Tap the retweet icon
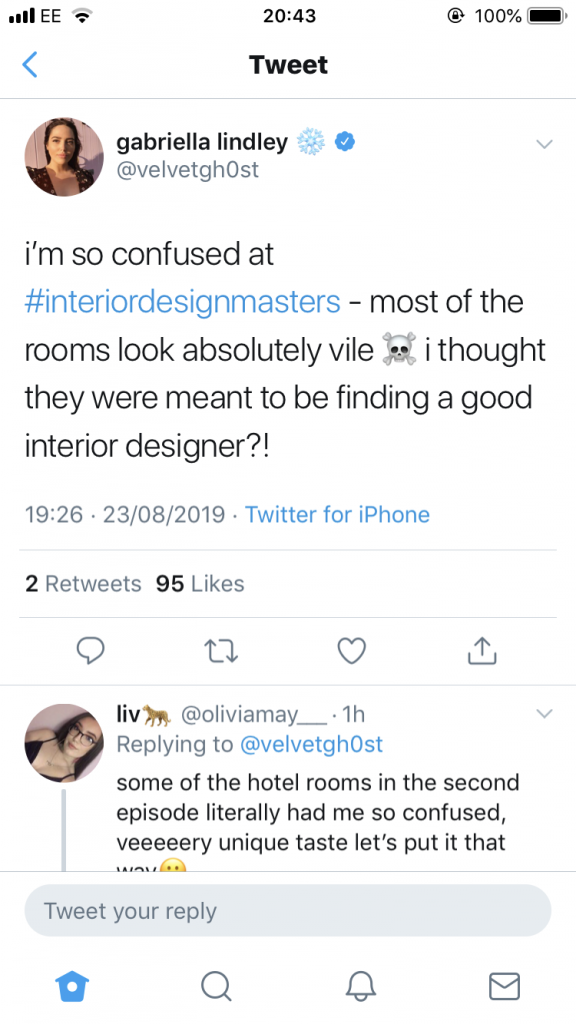 click(x=221, y=651)
